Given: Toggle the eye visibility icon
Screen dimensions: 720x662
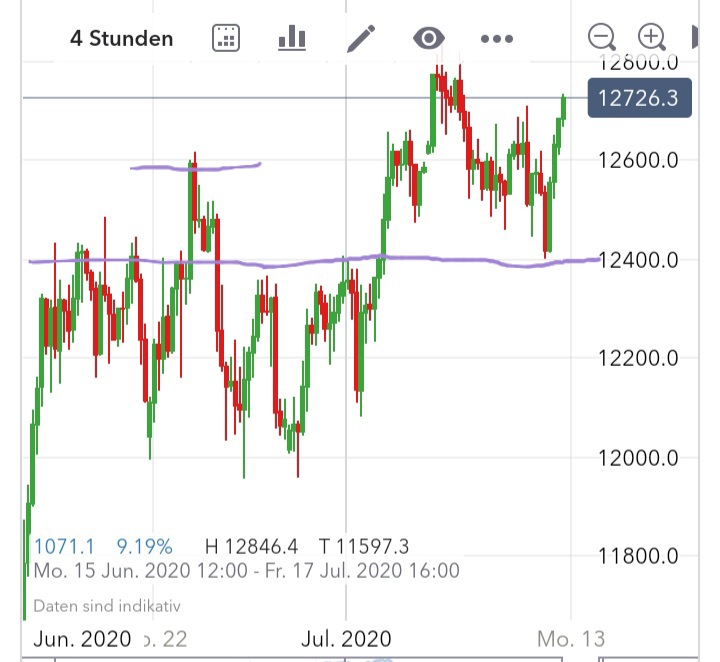Looking at the screenshot, I should [428, 39].
